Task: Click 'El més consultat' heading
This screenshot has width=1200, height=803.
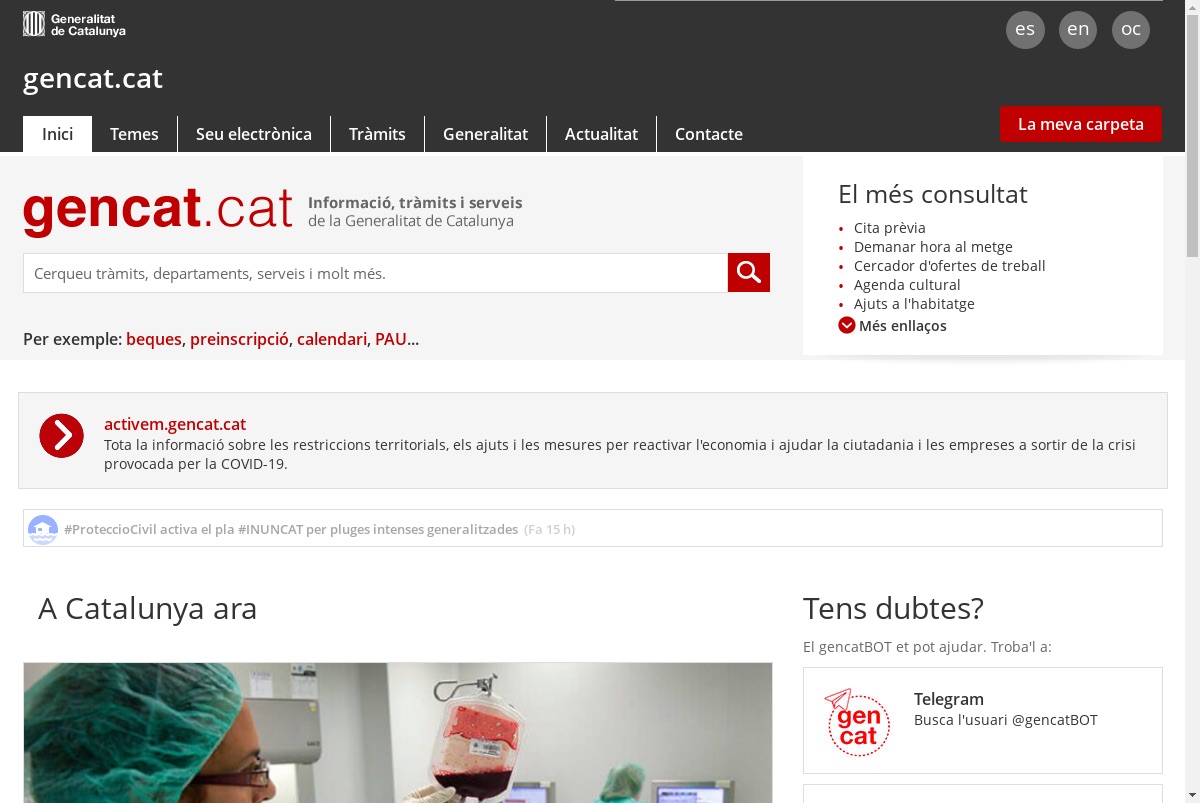Action: coord(933,194)
